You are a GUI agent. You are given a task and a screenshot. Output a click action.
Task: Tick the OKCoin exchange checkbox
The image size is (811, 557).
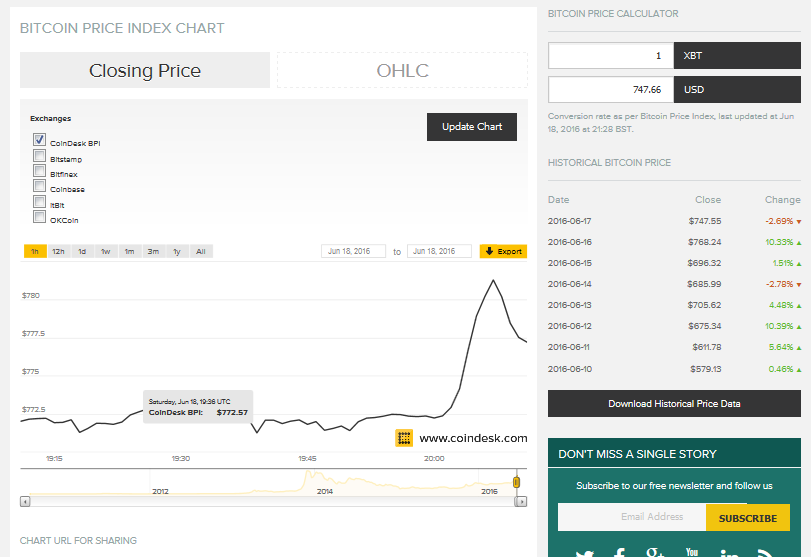coord(39,216)
